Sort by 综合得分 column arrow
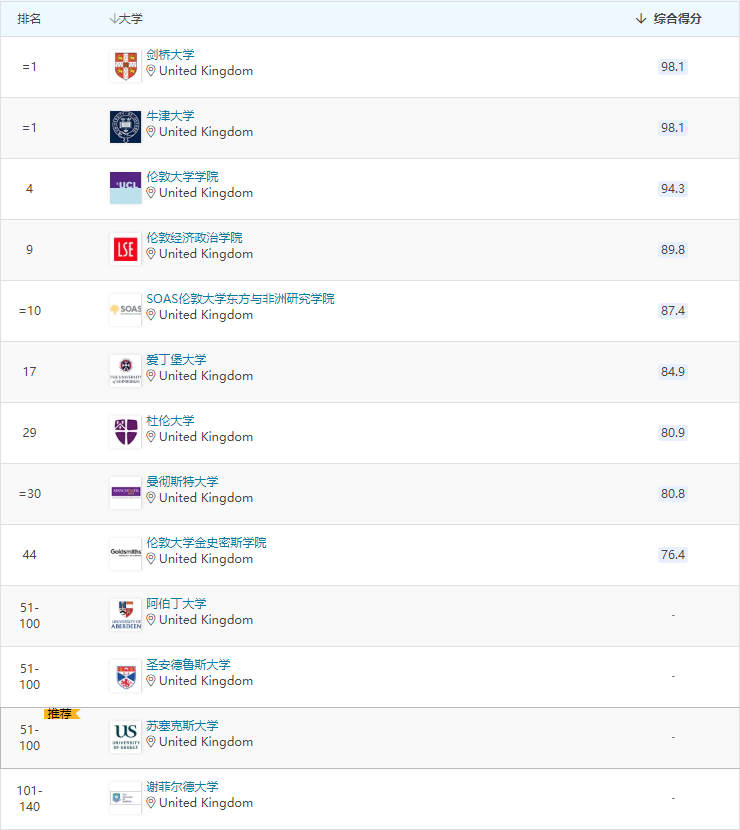The width and height of the screenshot is (740, 830). pos(641,19)
